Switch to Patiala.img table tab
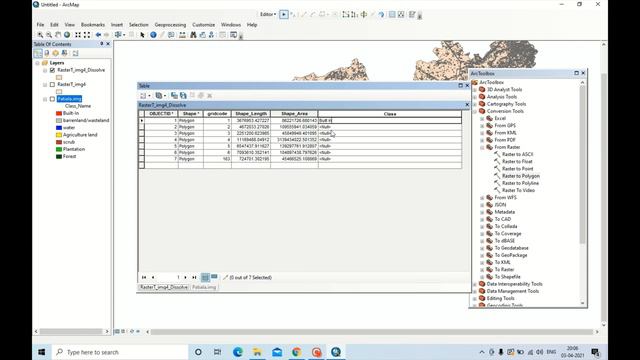 click(x=204, y=287)
